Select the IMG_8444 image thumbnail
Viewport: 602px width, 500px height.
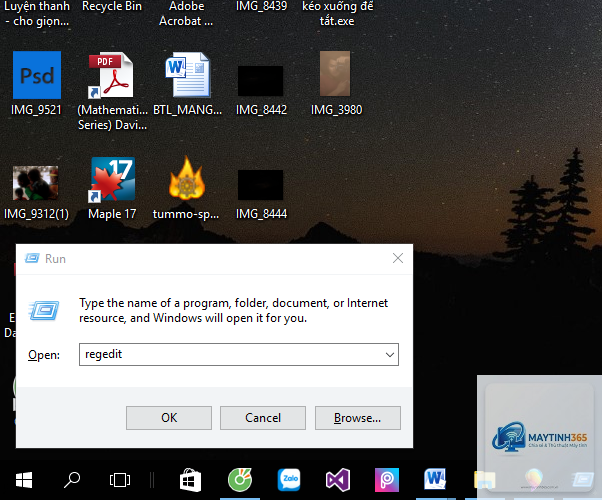(x=260, y=185)
